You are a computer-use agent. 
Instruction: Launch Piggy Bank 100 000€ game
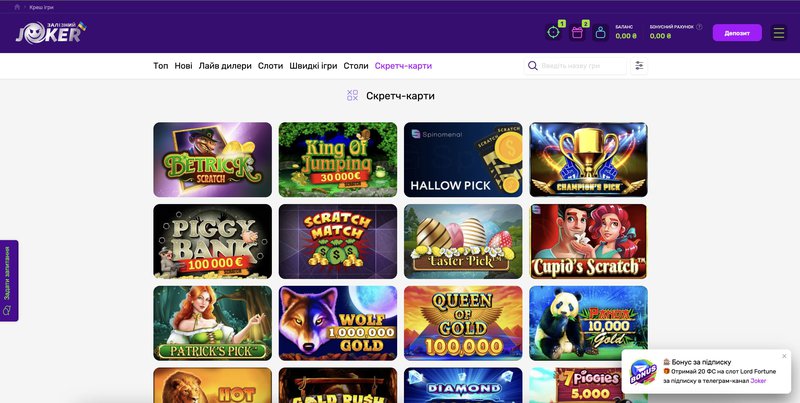(212, 241)
